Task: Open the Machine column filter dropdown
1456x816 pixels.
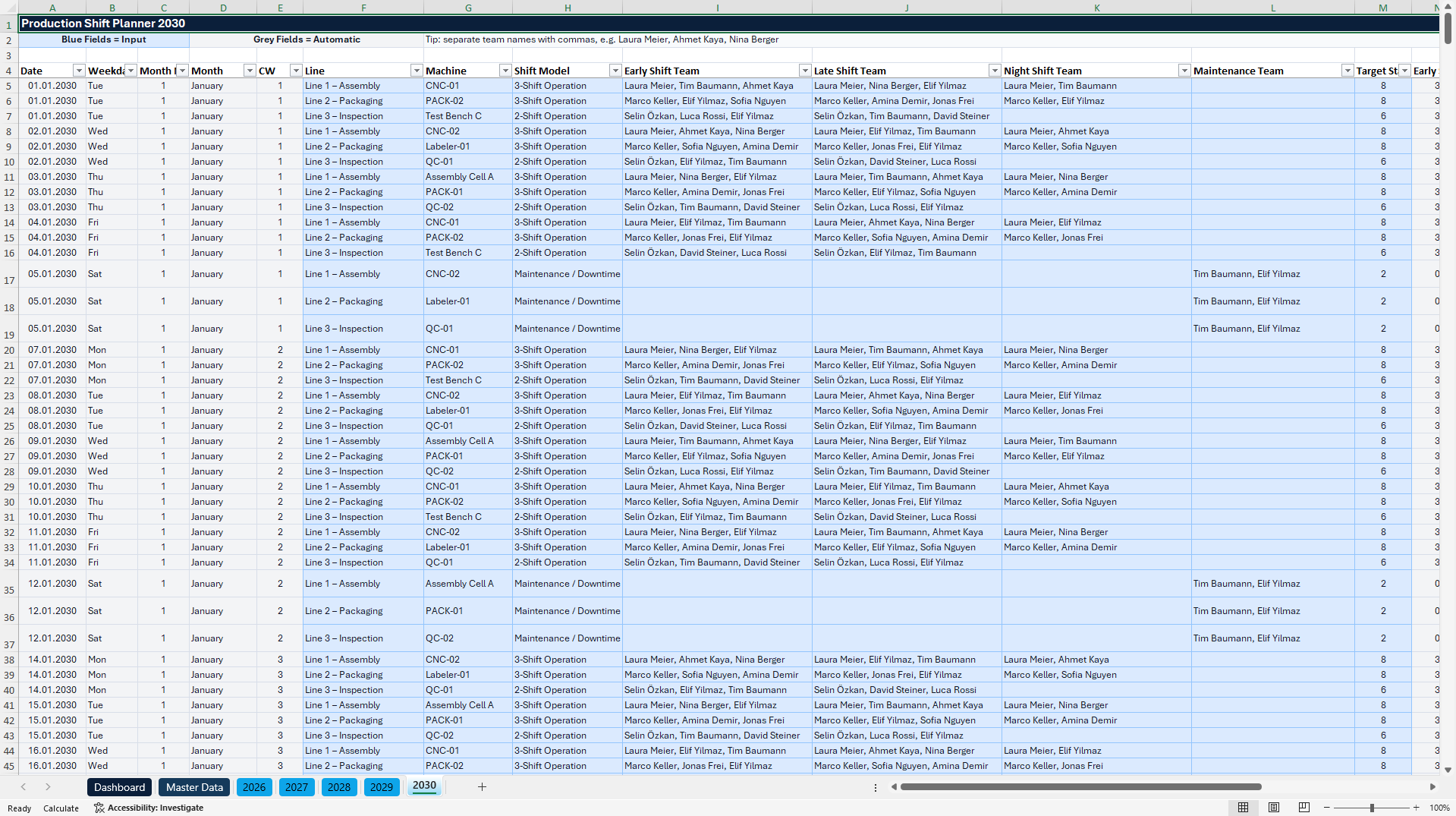Action: [x=505, y=71]
